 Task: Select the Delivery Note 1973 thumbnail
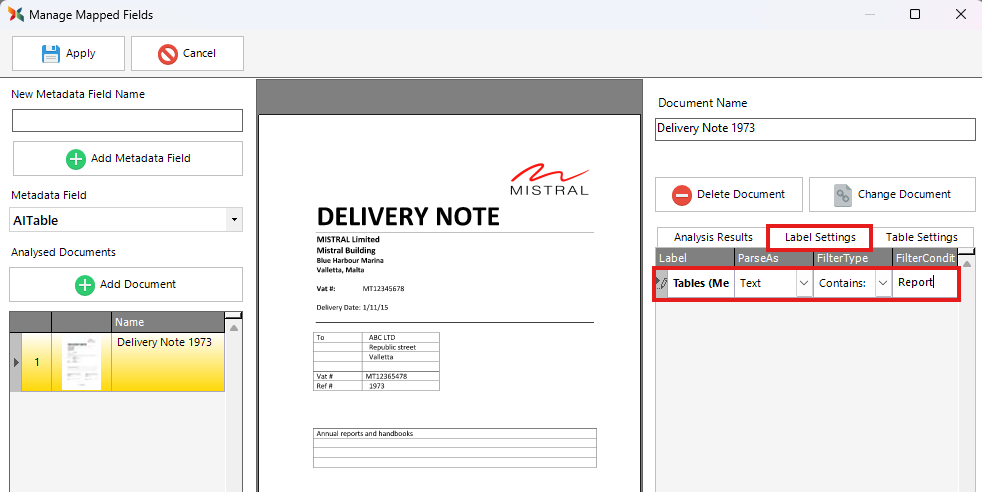coord(80,362)
